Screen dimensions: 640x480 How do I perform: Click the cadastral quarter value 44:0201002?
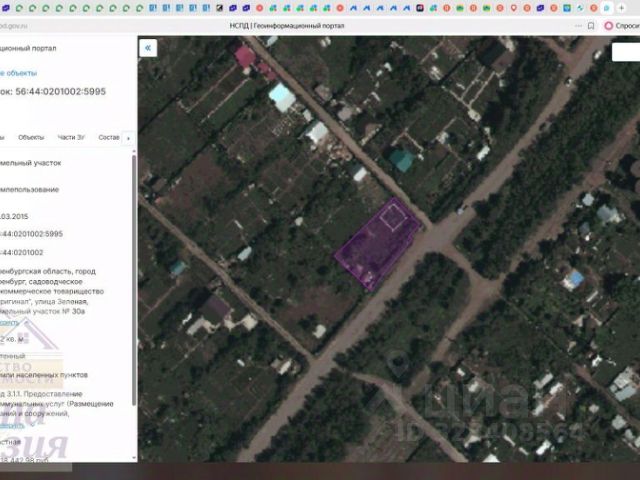coord(22,253)
